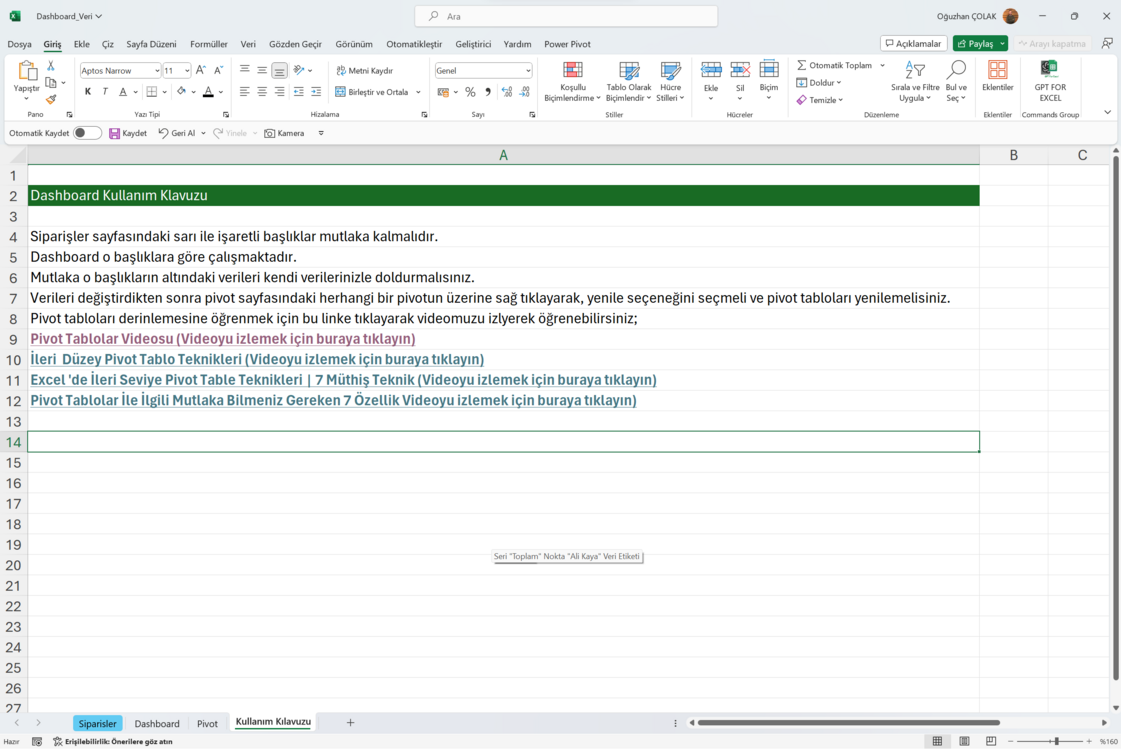Toggle the Otomatik Kaydet autosave switch
Screen dimensions: 1121x749
pyautogui.click(x=87, y=133)
